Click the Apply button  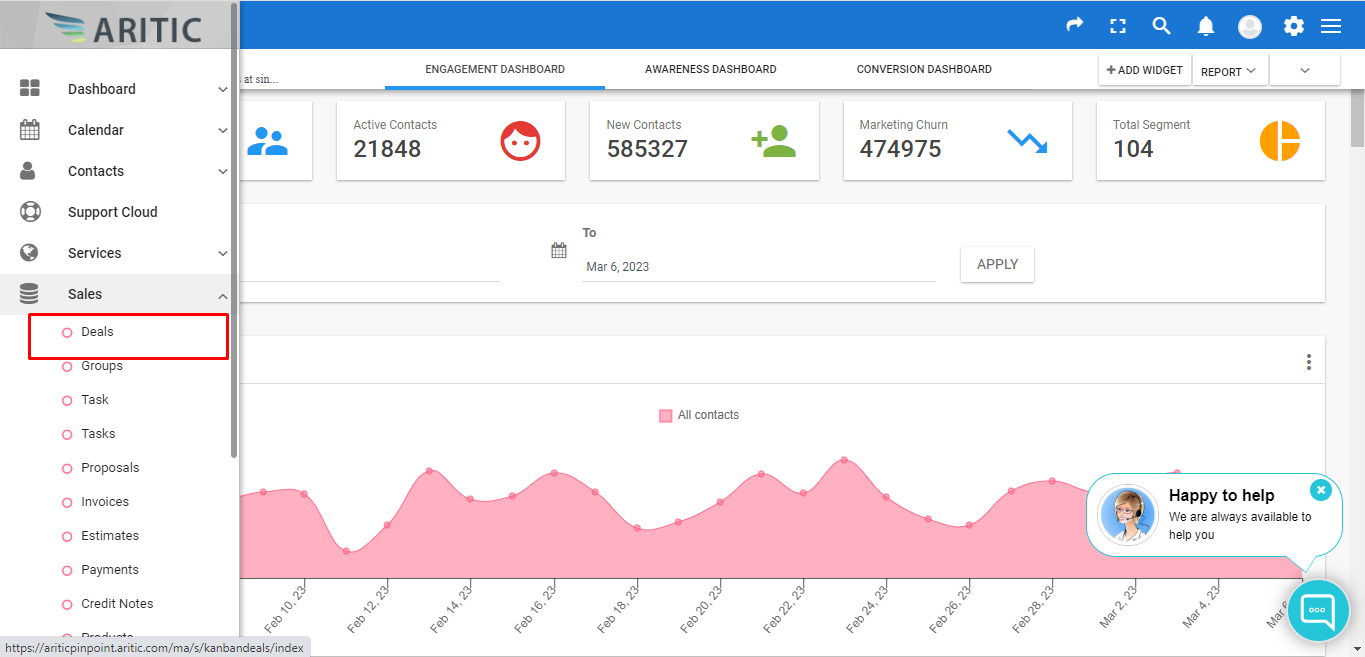[997, 264]
